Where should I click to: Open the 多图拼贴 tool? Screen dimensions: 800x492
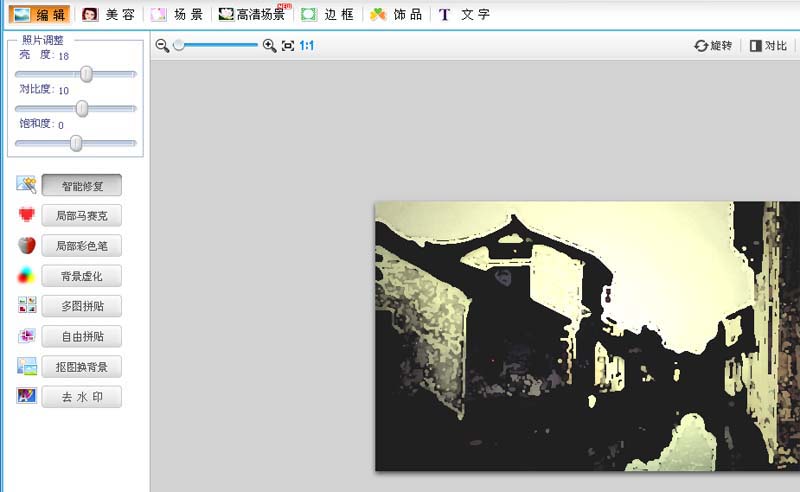click(x=82, y=306)
